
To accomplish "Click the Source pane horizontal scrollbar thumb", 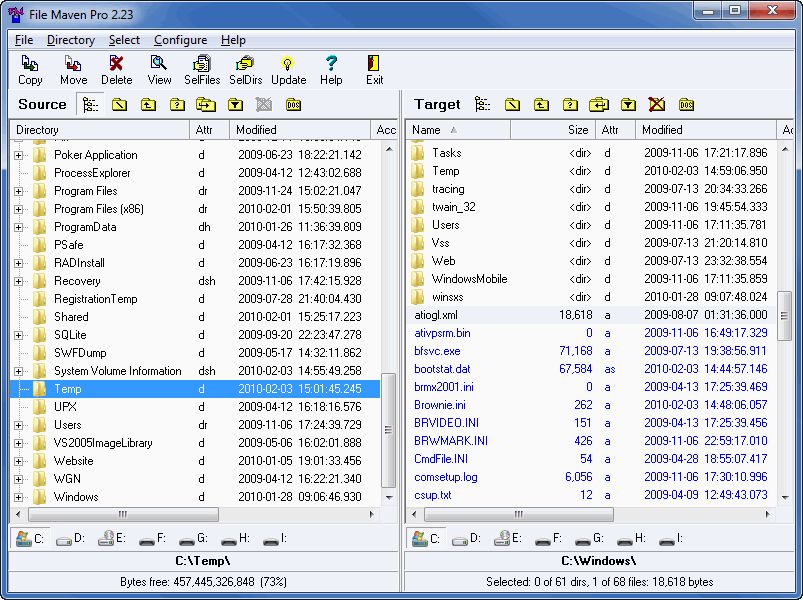I will [x=123, y=514].
